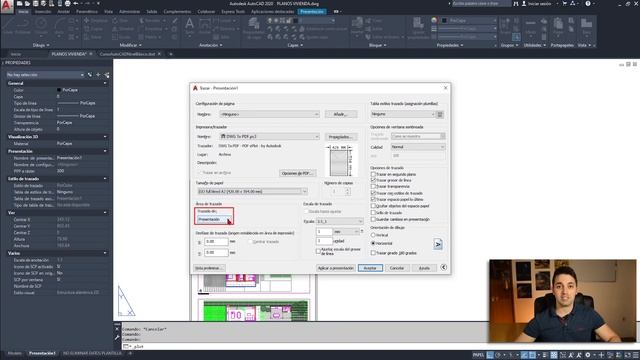This screenshot has width=640, height=360.
Task: Click Aplicar a presentación button
Action: 336,268
